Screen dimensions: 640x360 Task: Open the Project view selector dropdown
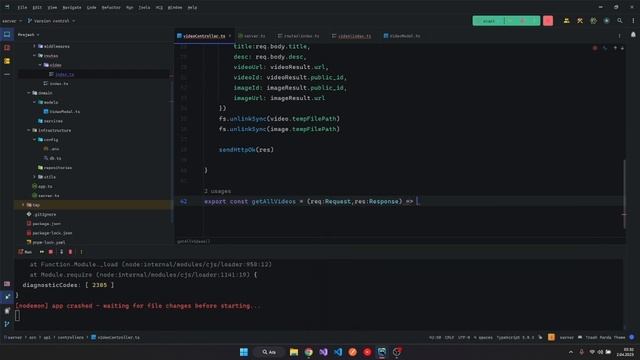click(x=28, y=35)
